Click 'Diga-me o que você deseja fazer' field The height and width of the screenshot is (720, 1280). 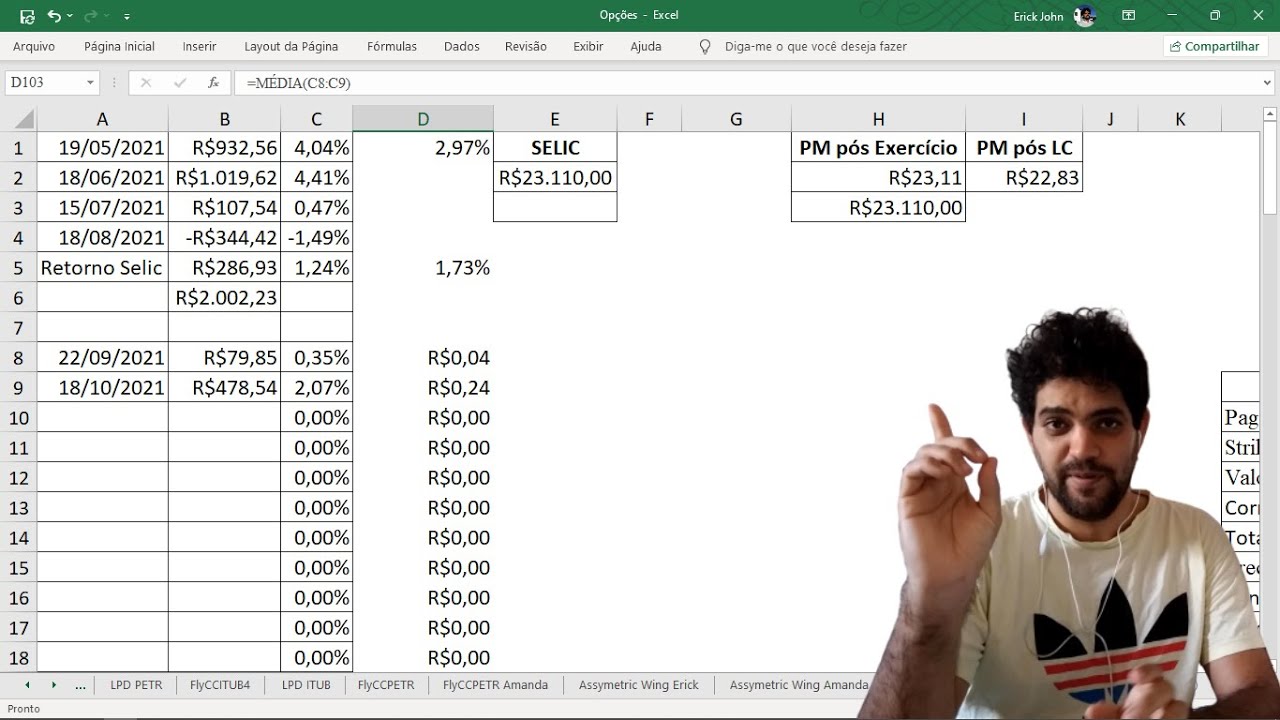point(816,46)
